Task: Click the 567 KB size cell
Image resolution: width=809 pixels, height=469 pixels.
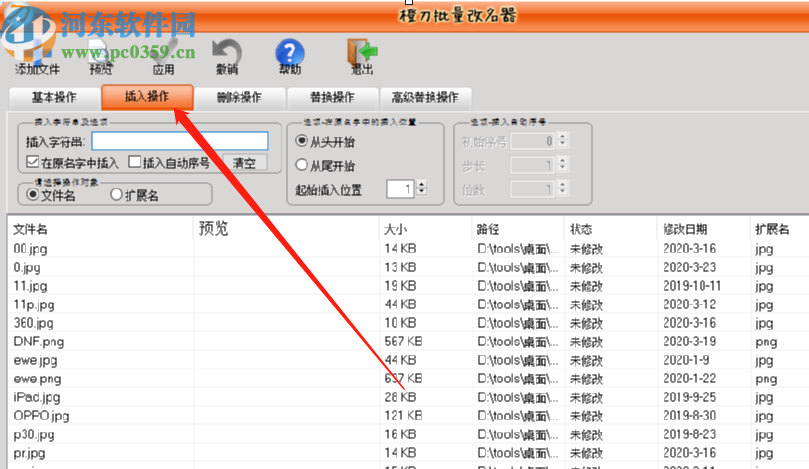Action: click(x=403, y=342)
